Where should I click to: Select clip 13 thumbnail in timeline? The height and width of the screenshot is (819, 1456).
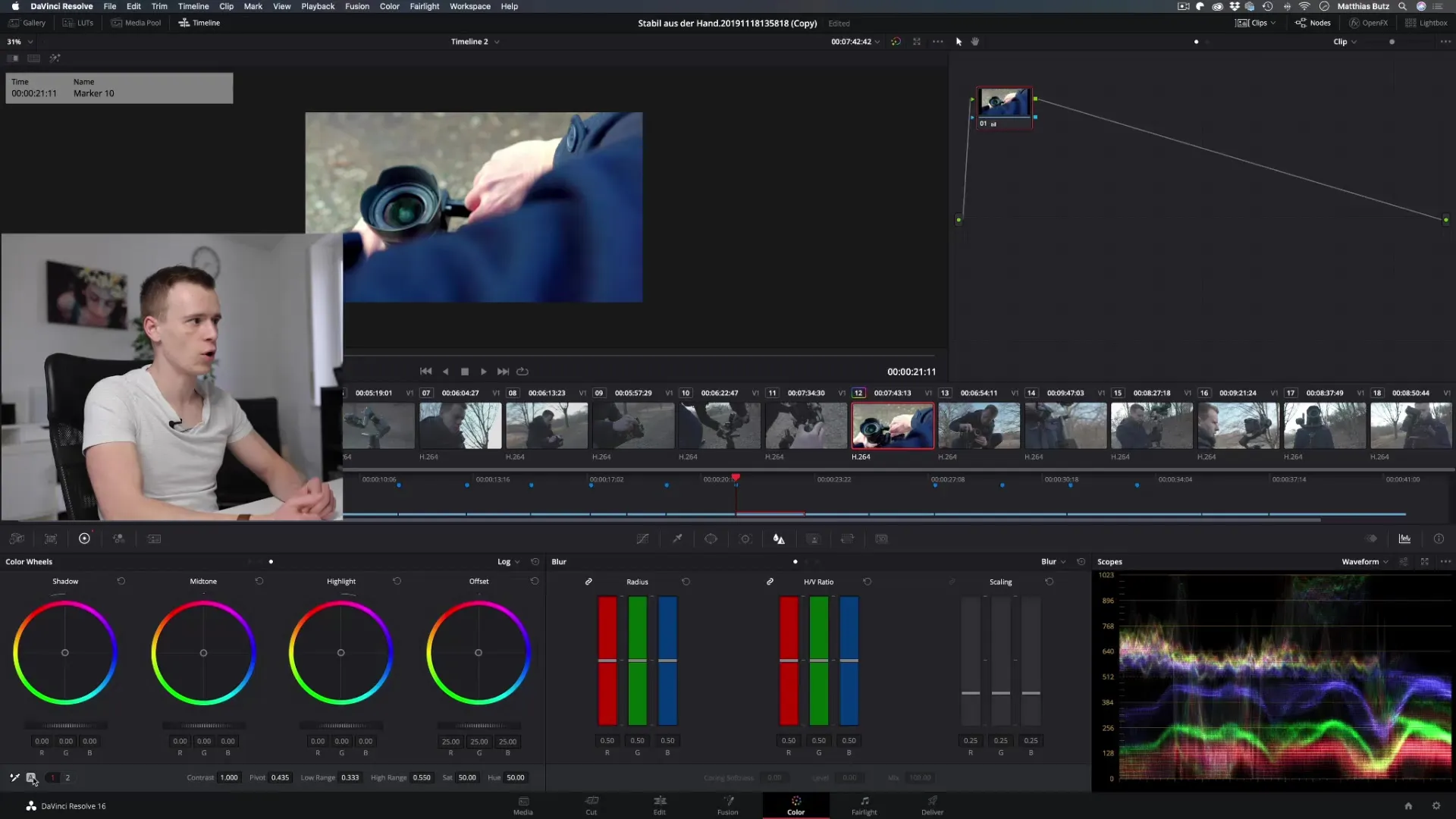(x=978, y=425)
